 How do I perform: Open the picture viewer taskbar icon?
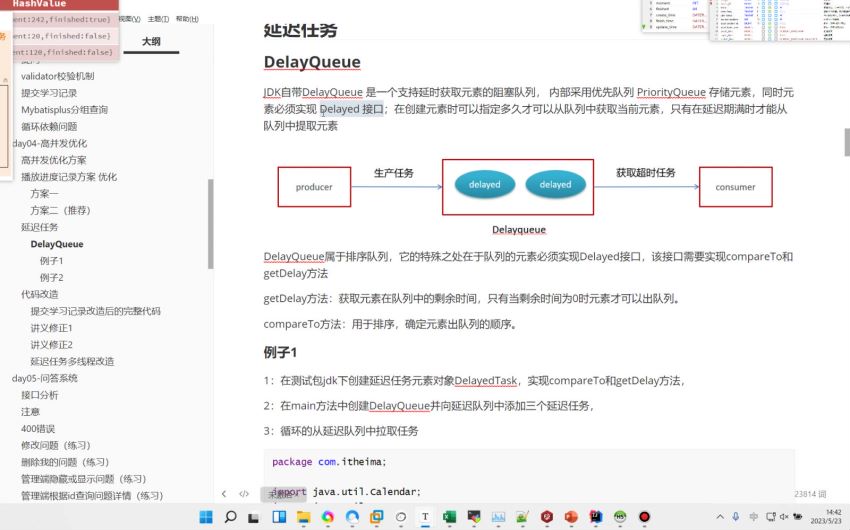pos(498,517)
